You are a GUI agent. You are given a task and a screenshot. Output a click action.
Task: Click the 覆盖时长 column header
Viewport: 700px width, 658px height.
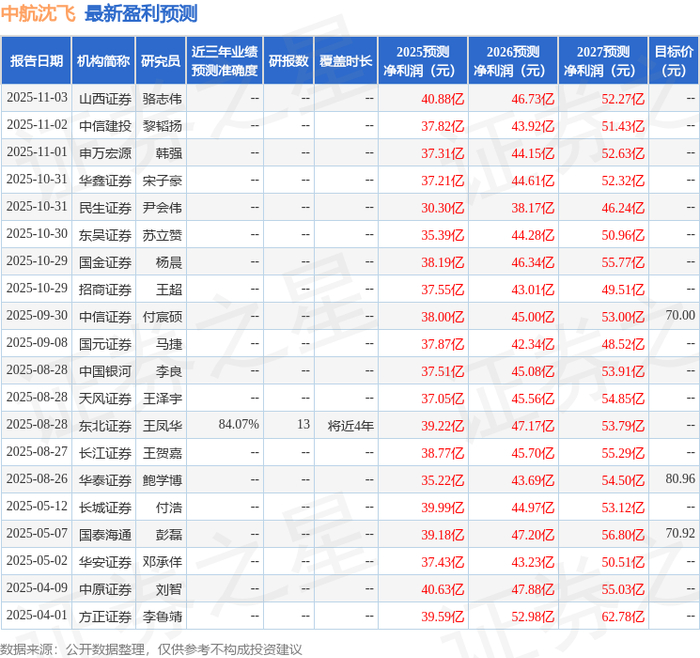pos(346,61)
